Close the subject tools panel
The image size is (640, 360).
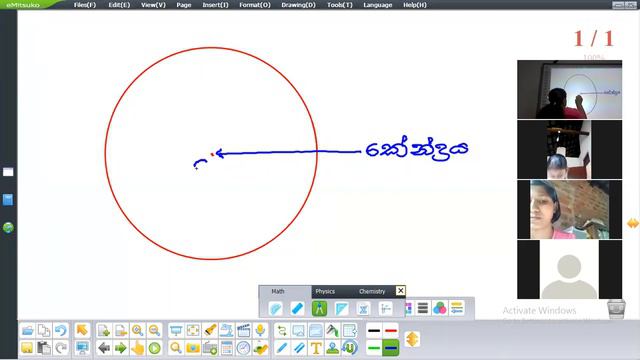400,291
